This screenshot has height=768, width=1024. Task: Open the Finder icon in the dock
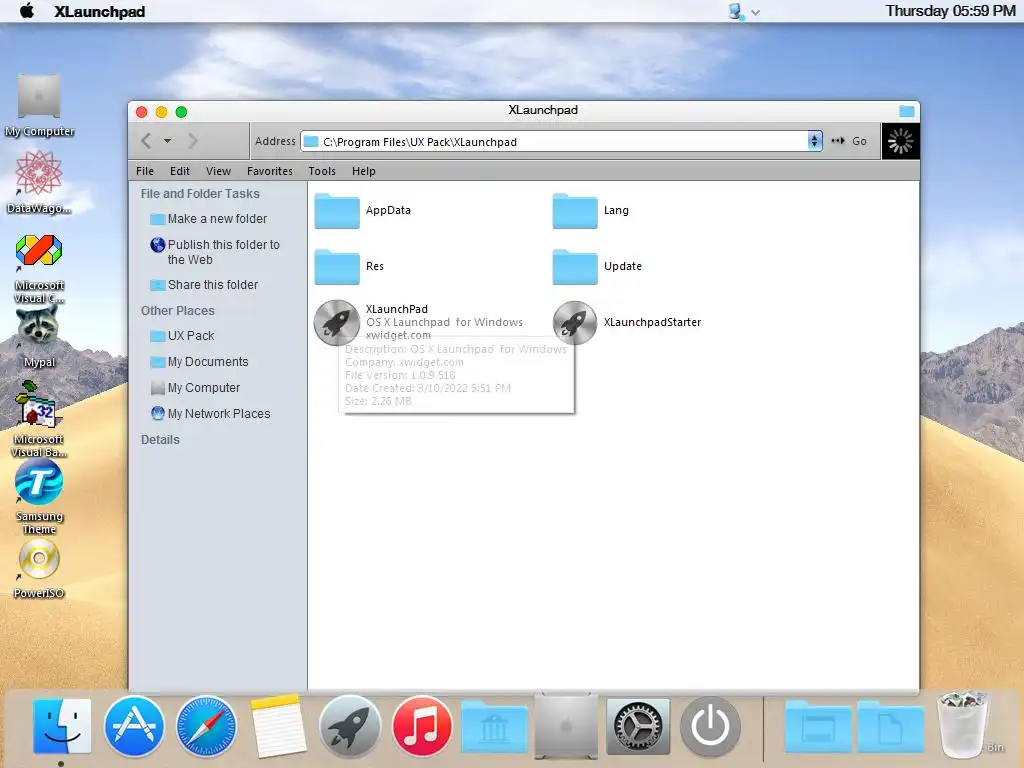[62, 726]
